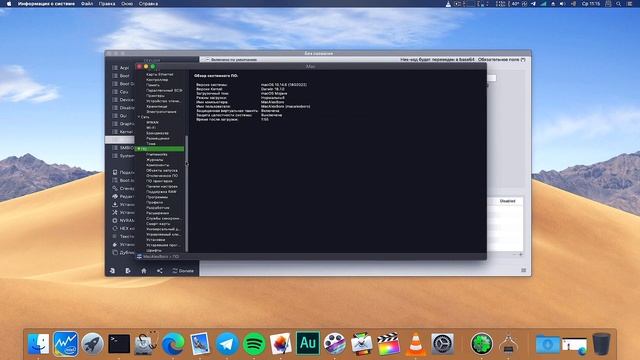Screen dimensions: 640x360
Task: Select 'Брандмауэр' in the sidebar
Action: tap(158, 133)
